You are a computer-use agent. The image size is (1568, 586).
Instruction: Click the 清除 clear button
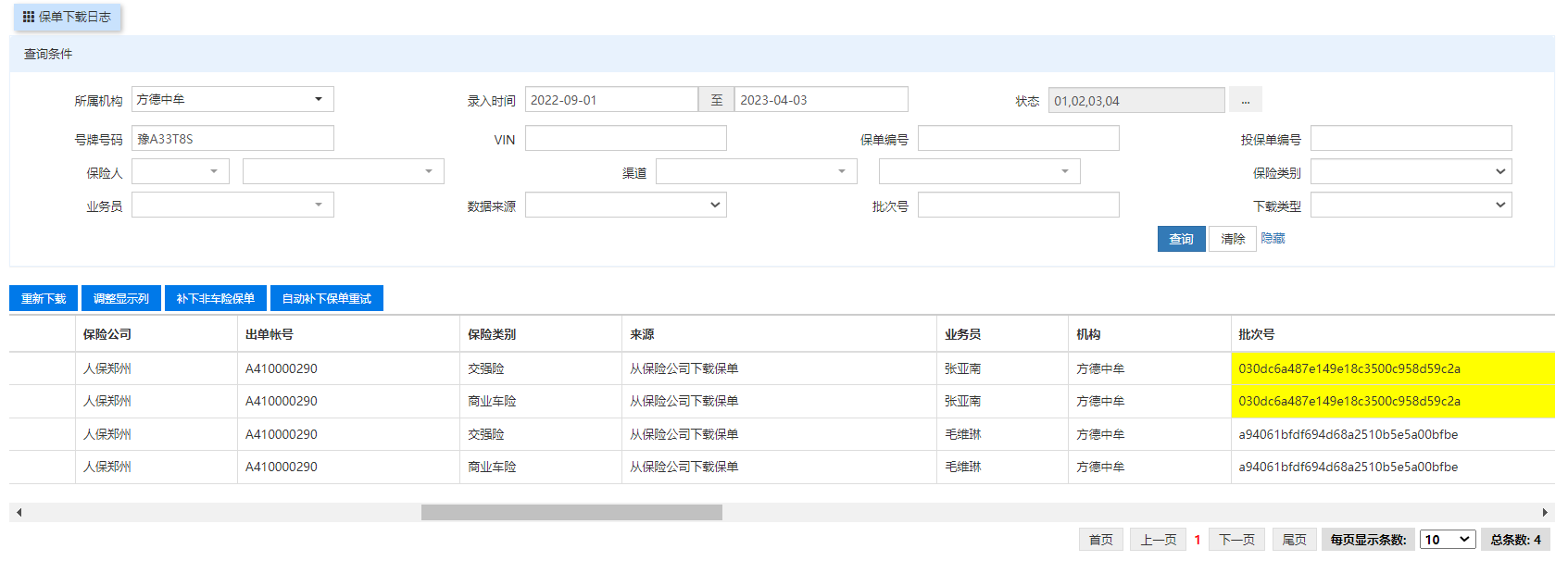[1232, 239]
